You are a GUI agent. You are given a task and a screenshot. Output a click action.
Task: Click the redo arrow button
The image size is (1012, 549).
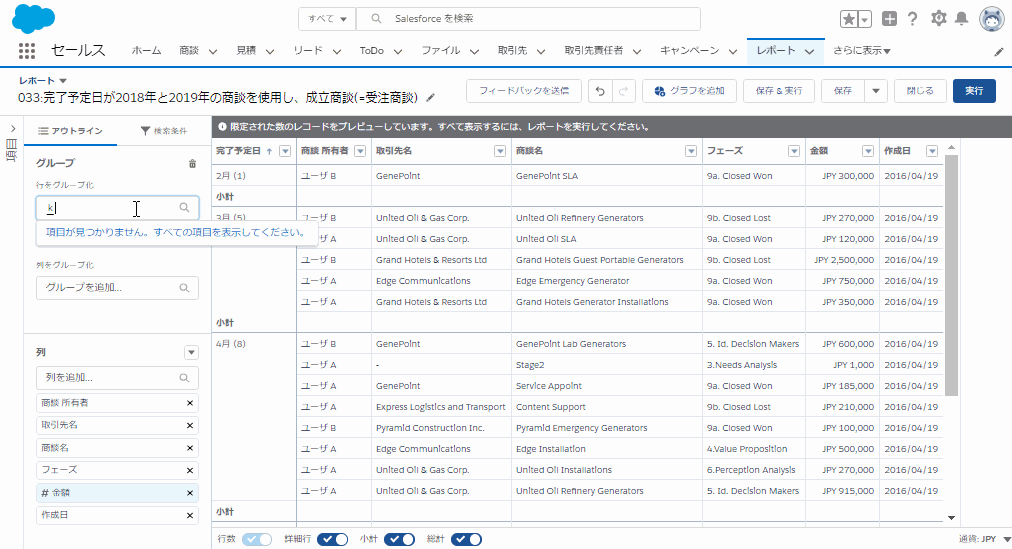pyautogui.click(x=623, y=91)
